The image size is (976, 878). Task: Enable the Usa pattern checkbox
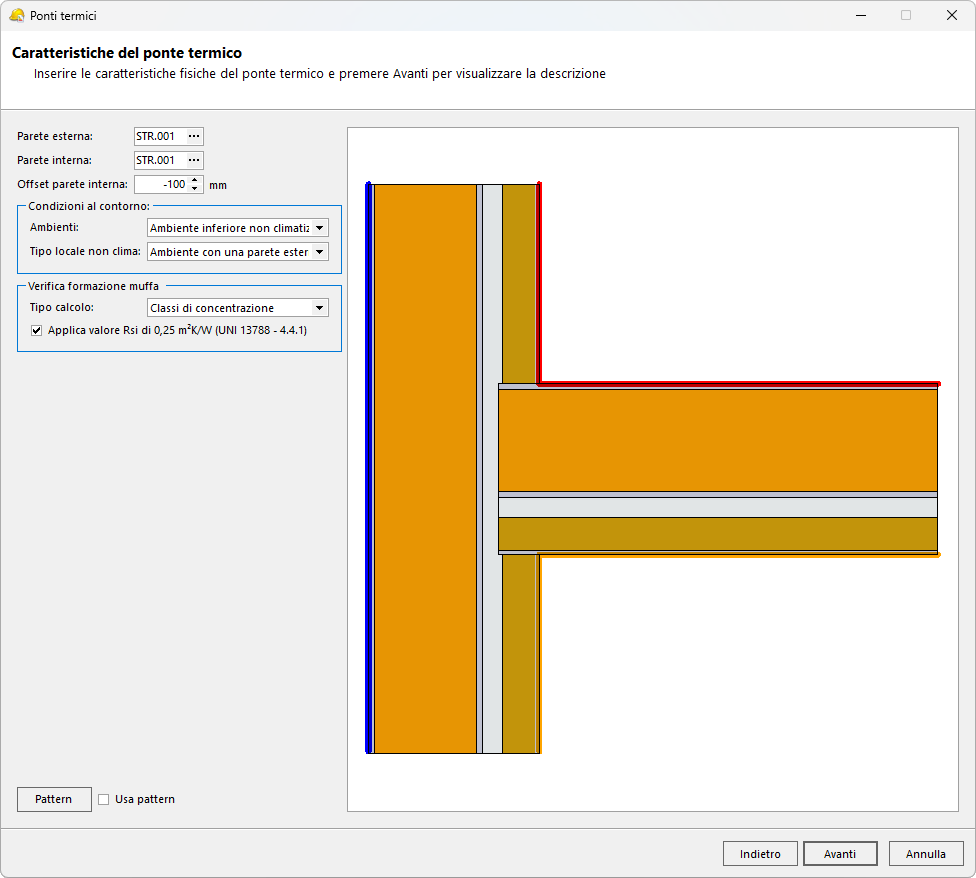click(x=104, y=799)
